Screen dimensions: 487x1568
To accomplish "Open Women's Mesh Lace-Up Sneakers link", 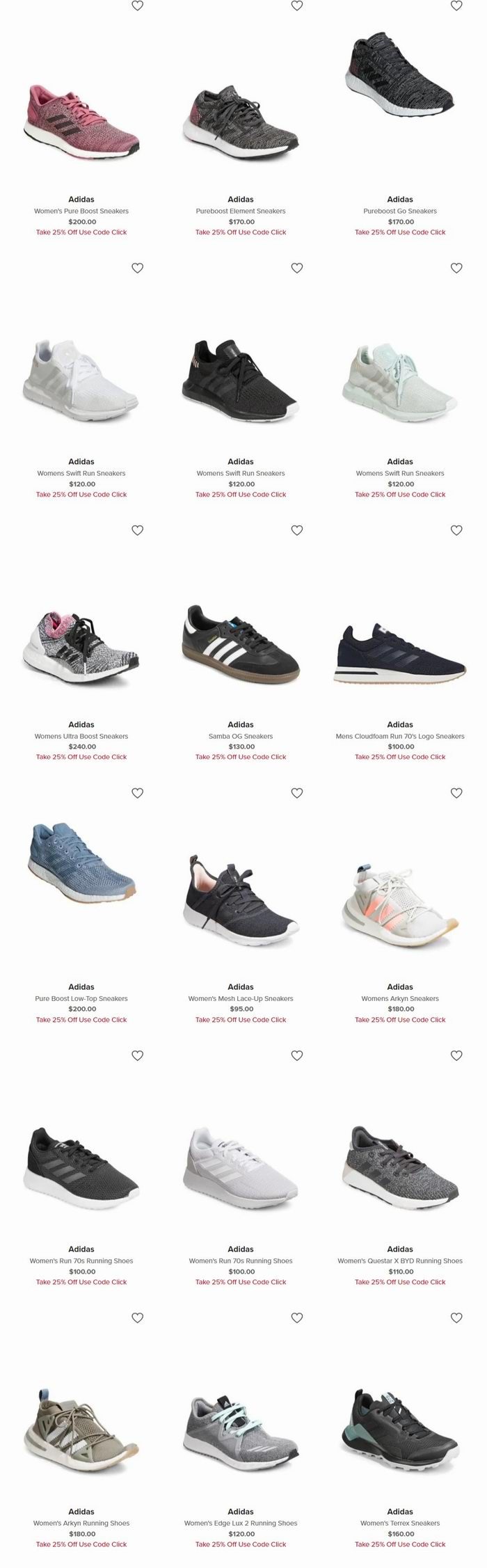I will pos(241,998).
